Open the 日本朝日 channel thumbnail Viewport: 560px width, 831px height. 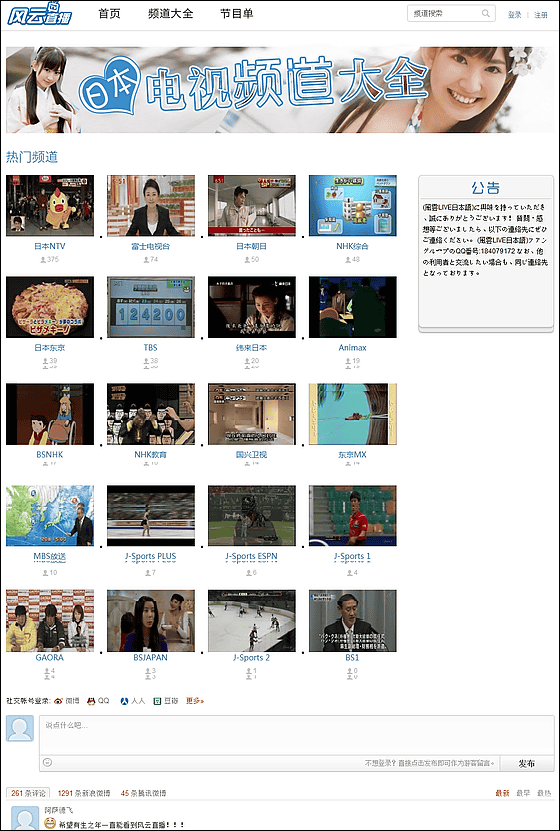(252, 206)
